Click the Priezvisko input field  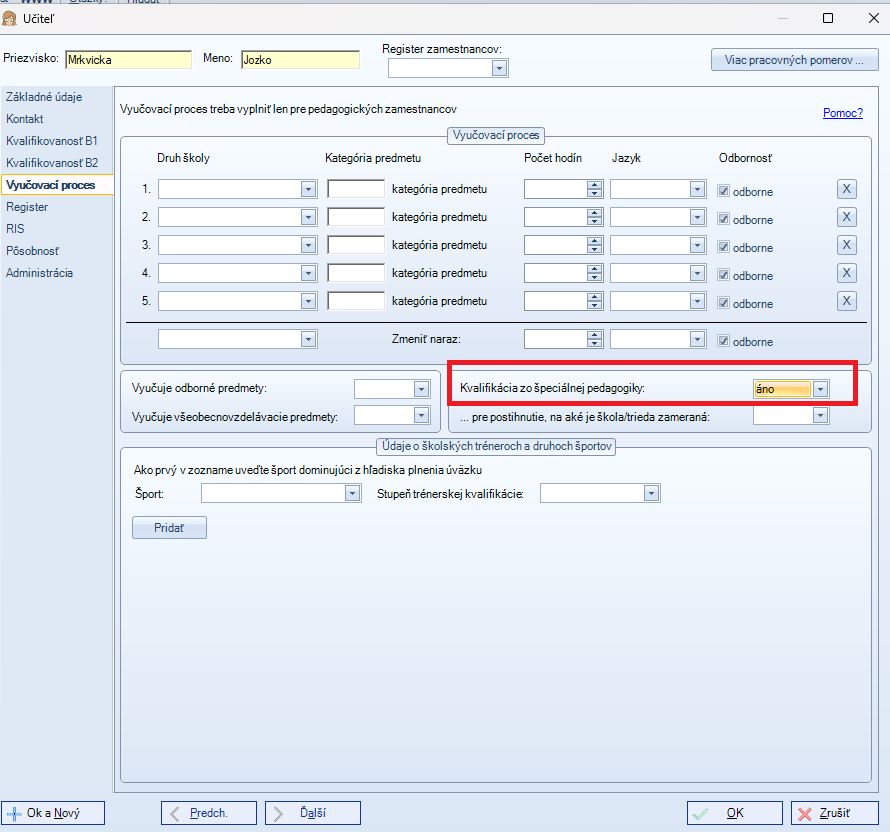point(127,59)
